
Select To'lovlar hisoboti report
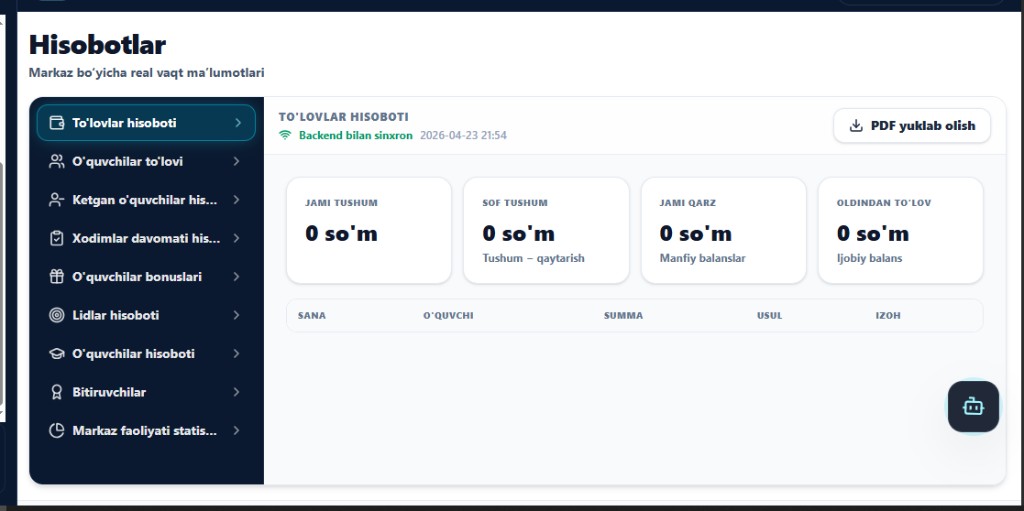point(146,123)
